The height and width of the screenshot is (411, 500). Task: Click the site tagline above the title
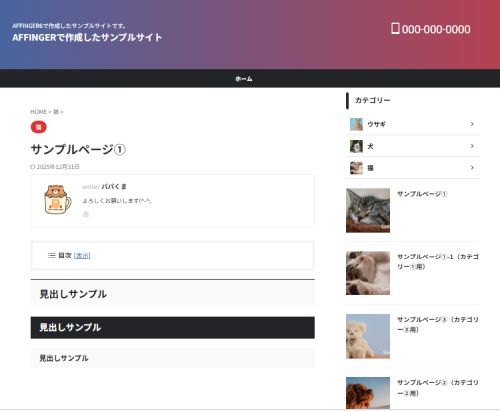(69, 26)
